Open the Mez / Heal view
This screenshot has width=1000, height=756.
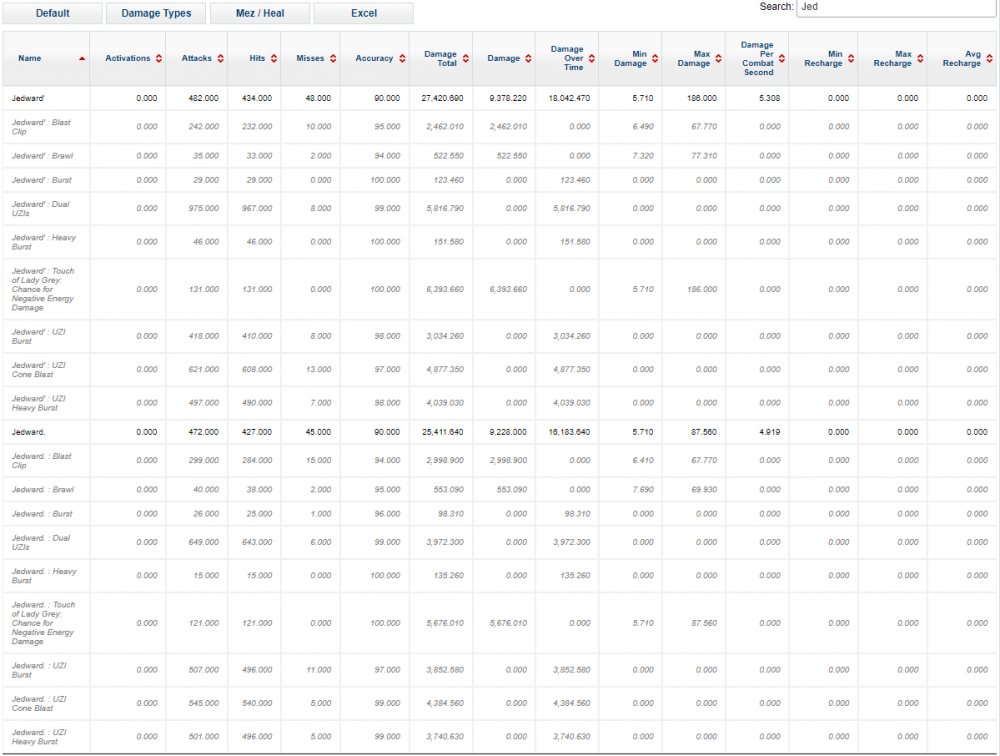pos(260,13)
